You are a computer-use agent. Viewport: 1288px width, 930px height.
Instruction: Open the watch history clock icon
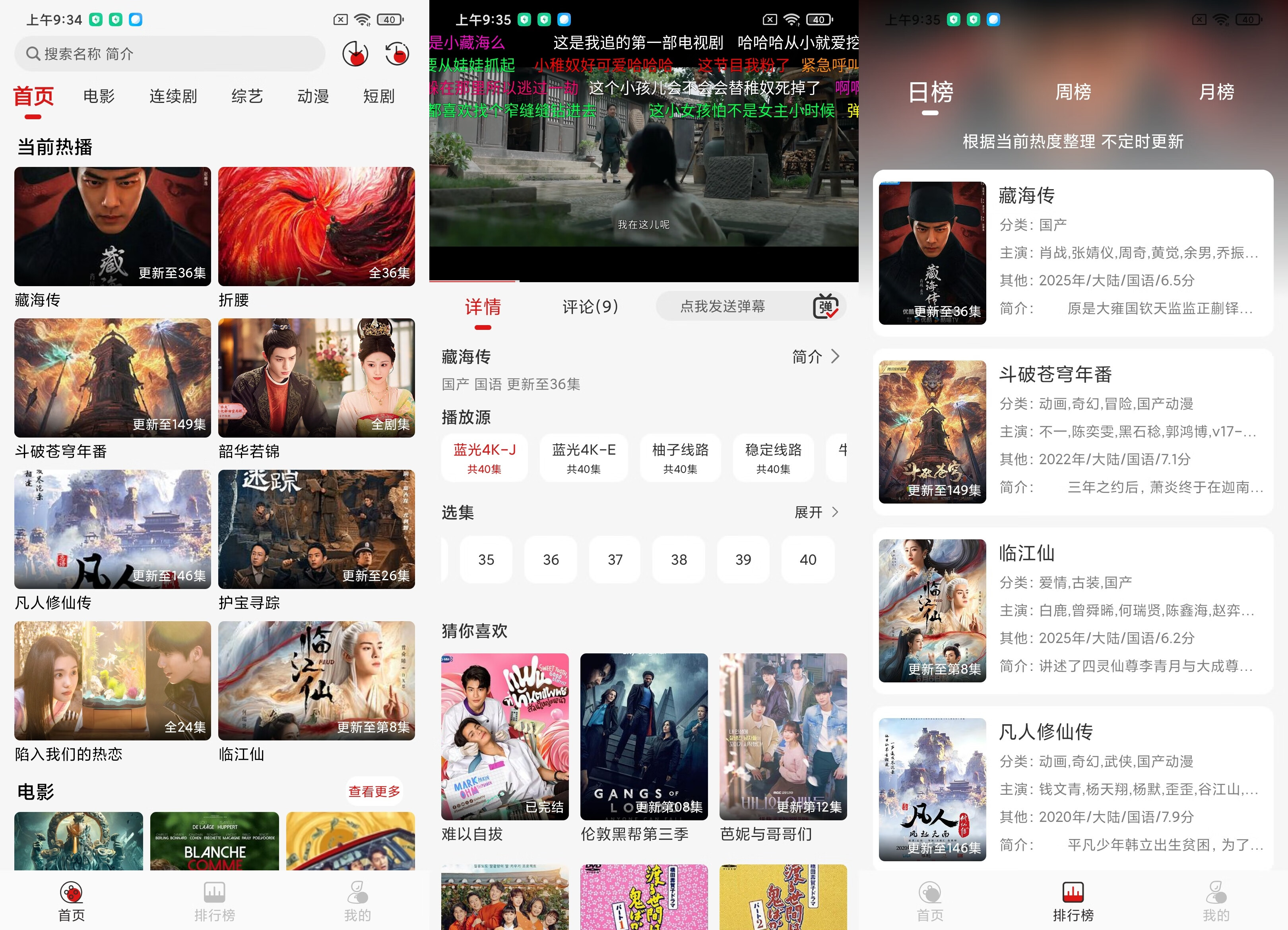(396, 54)
